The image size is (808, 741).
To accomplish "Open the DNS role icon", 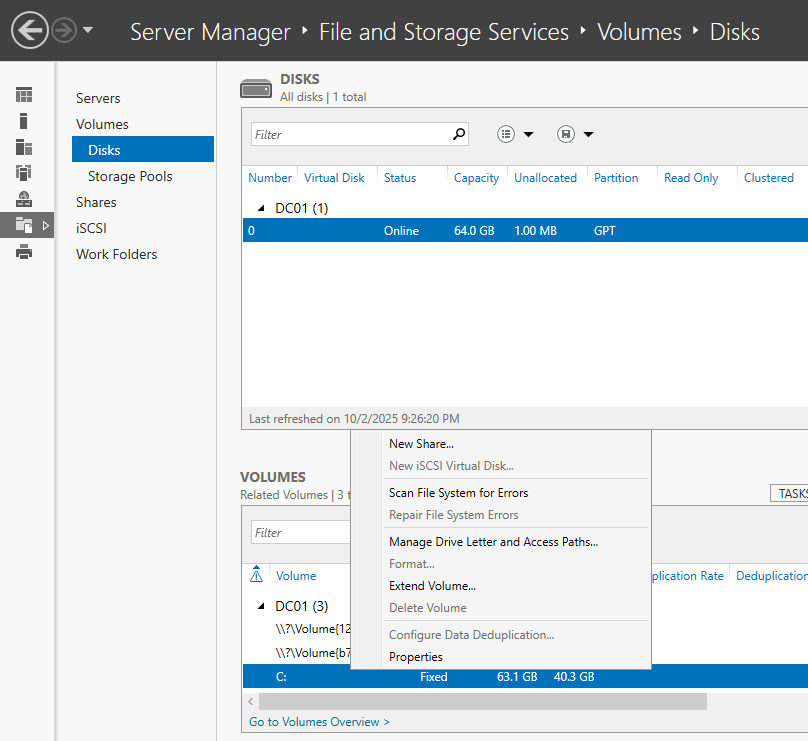I will point(24,199).
